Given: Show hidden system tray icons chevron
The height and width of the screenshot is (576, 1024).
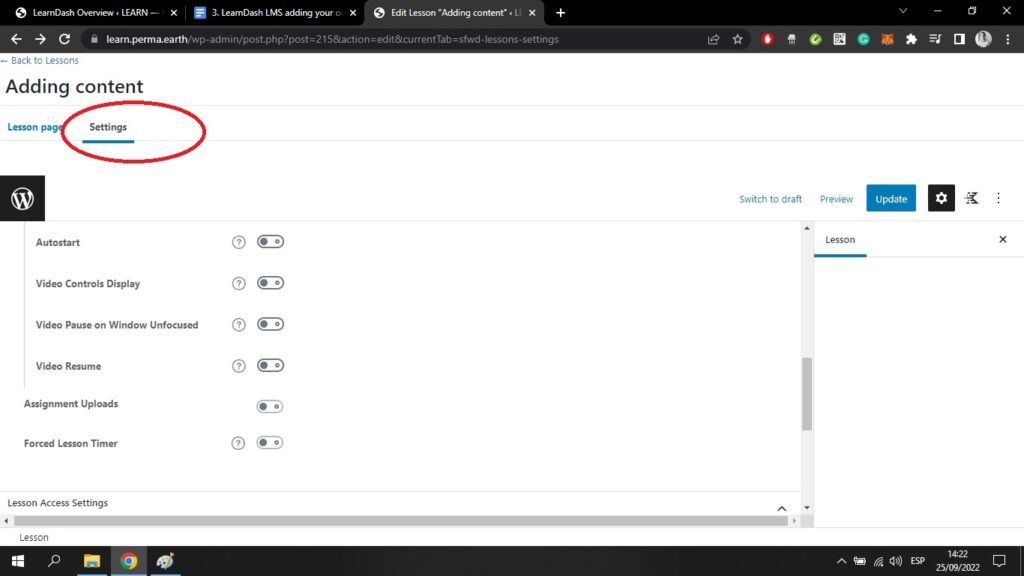Looking at the screenshot, I should 841,561.
